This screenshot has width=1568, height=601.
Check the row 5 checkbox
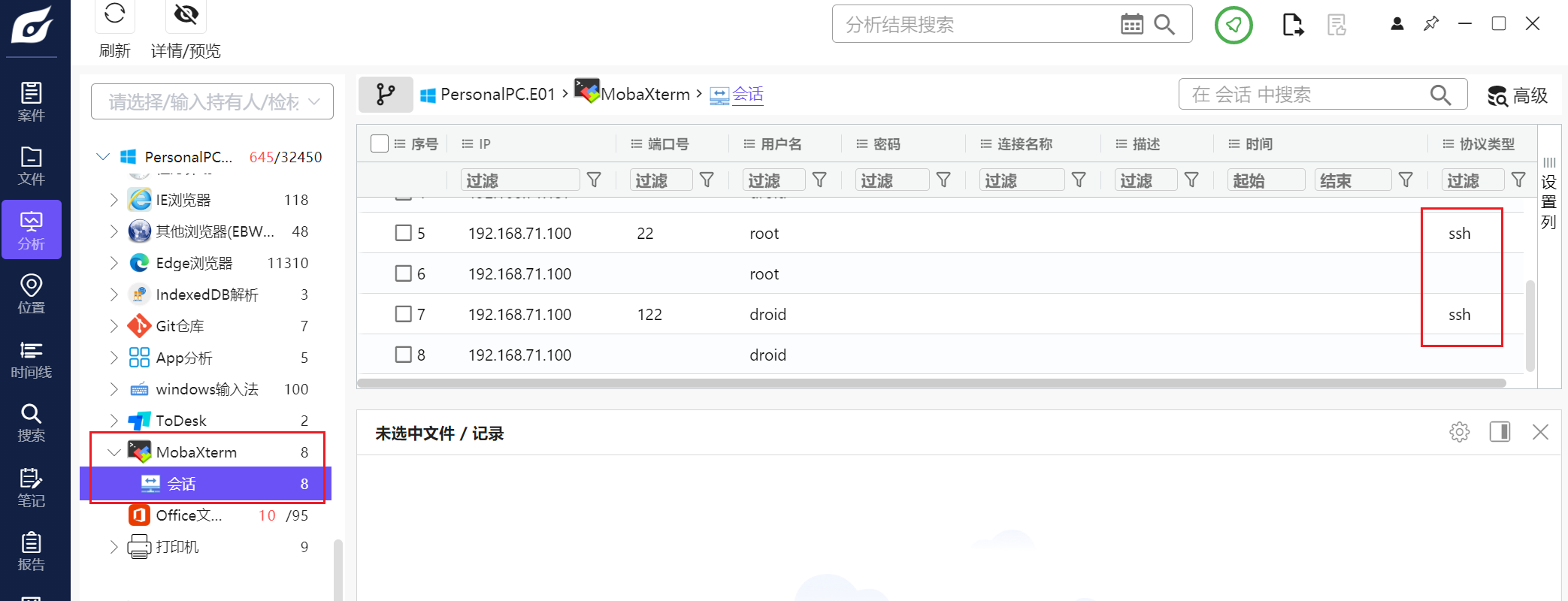pyautogui.click(x=404, y=233)
